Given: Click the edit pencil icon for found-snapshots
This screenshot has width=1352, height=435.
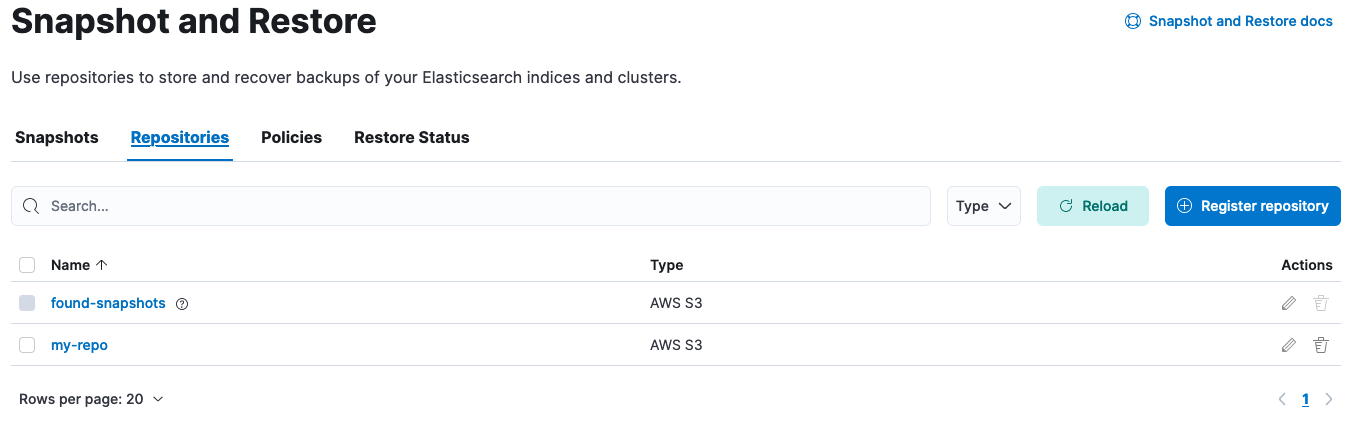Looking at the screenshot, I should coord(1289,303).
